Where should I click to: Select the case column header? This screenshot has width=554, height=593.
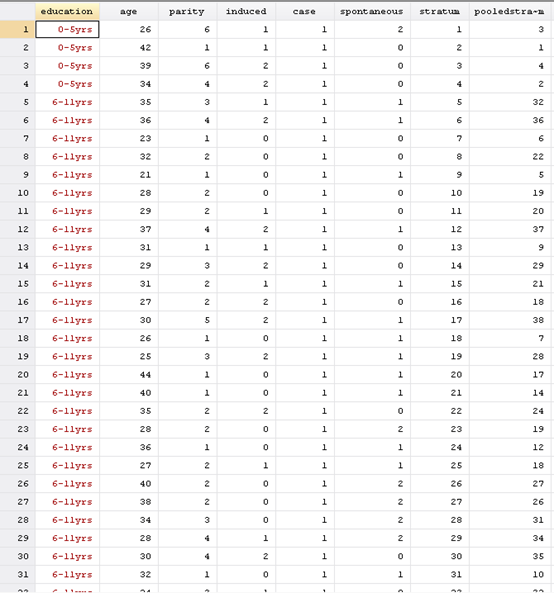tap(305, 11)
